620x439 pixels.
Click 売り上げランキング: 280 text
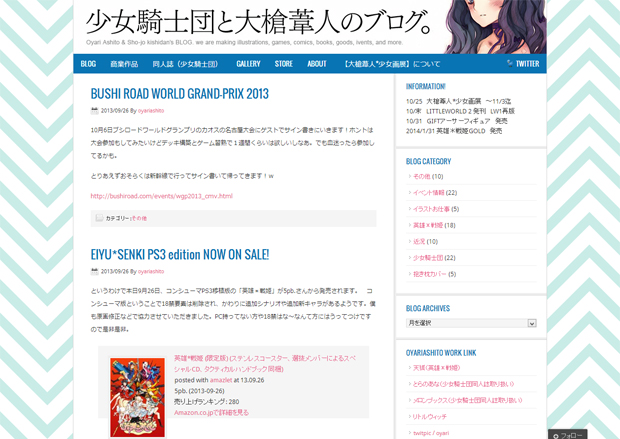click(x=206, y=402)
